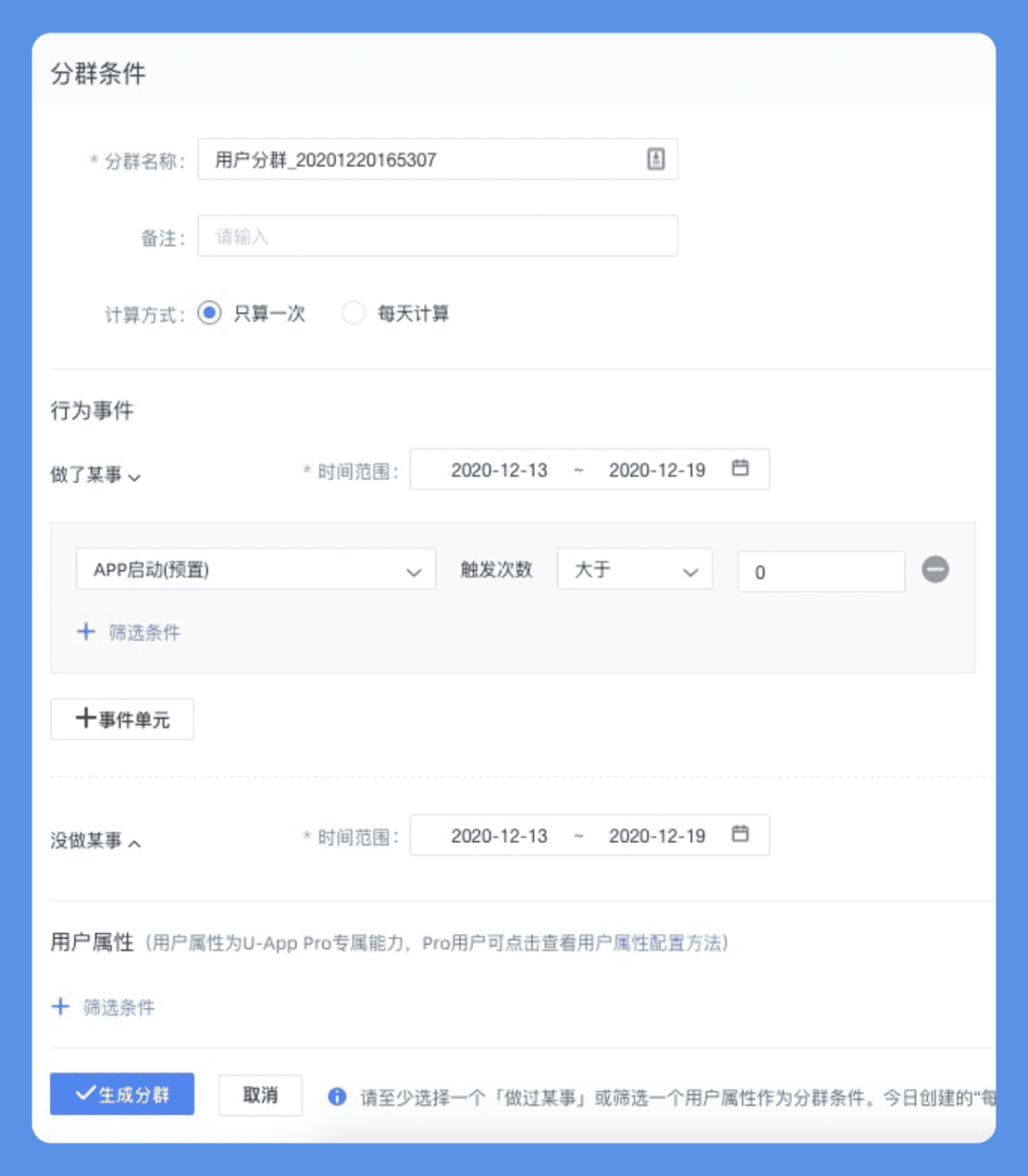Click the 取消 button
This screenshot has height=1176, width=1028.
260,1095
